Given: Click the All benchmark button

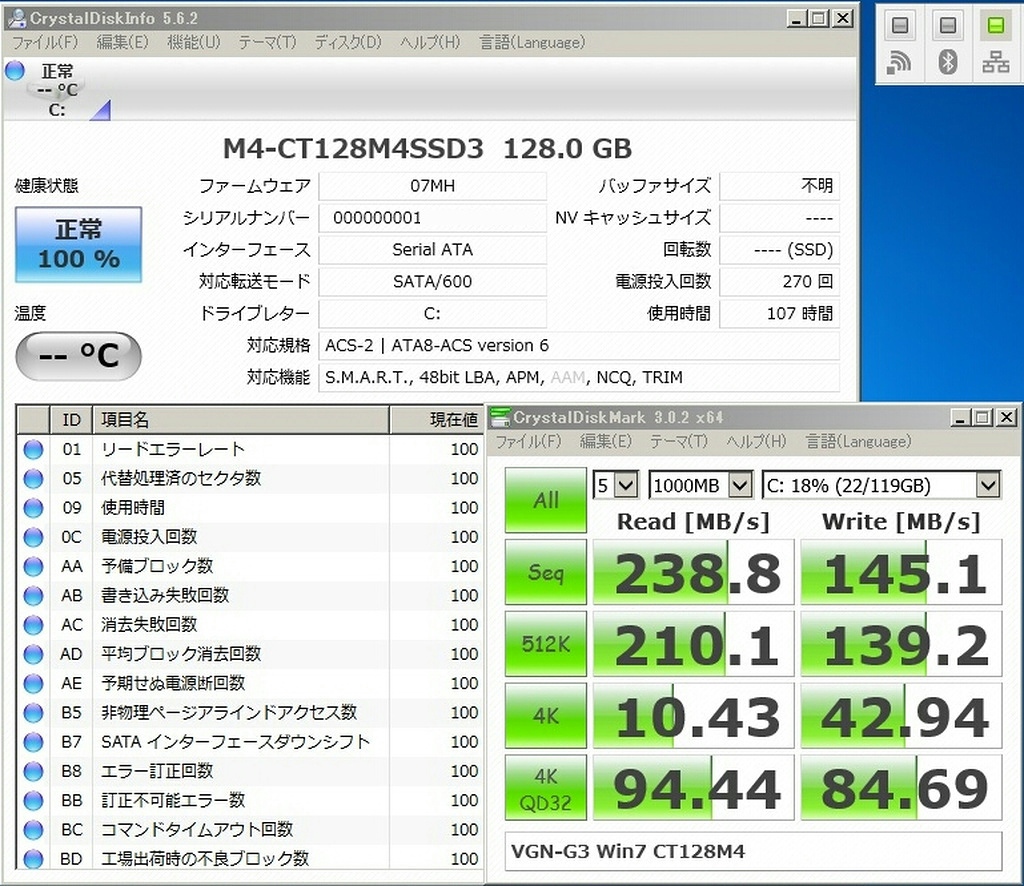Looking at the screenshot, I should click(x=546, y=500).
